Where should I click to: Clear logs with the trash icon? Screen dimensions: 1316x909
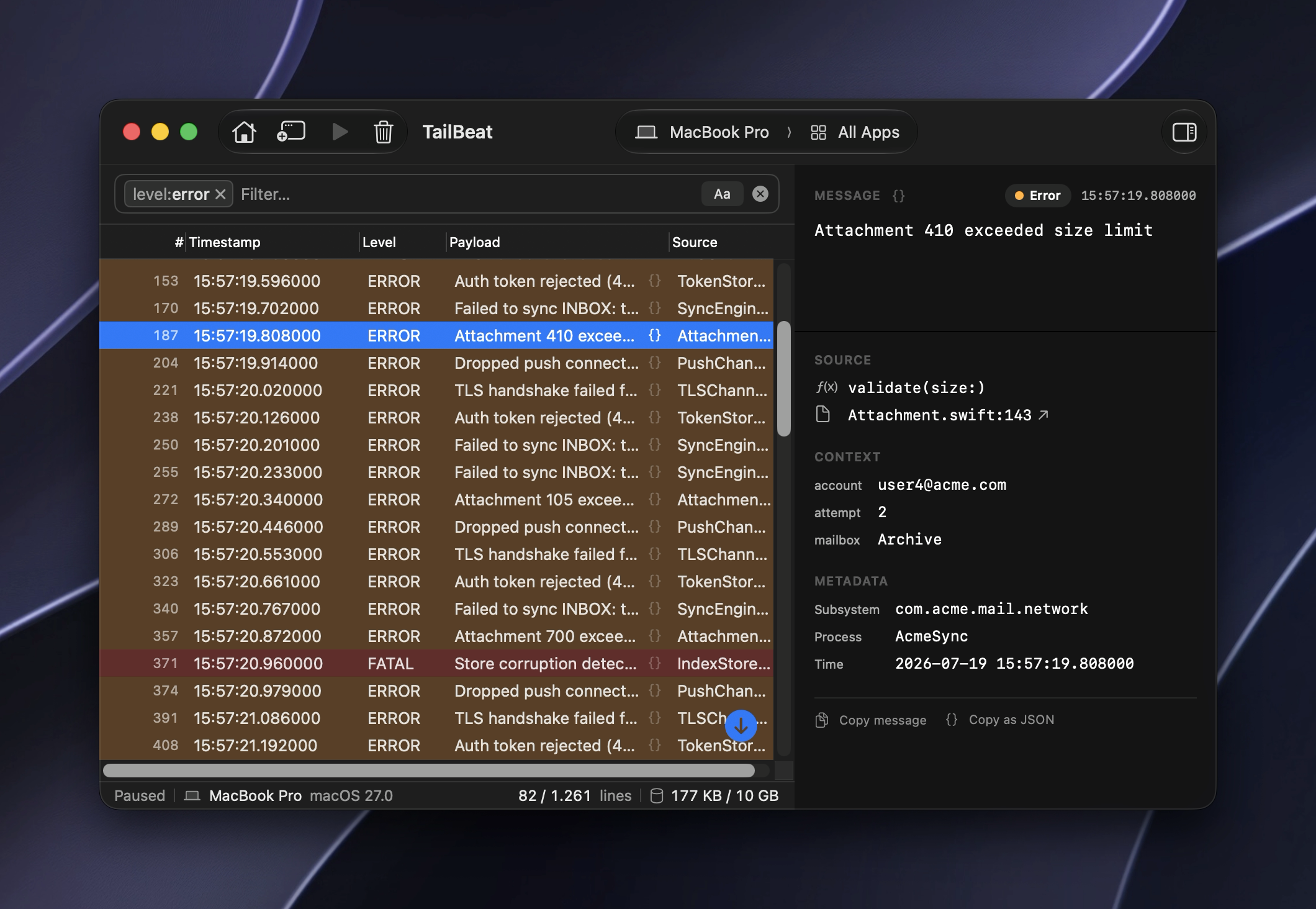coord(383,132)
